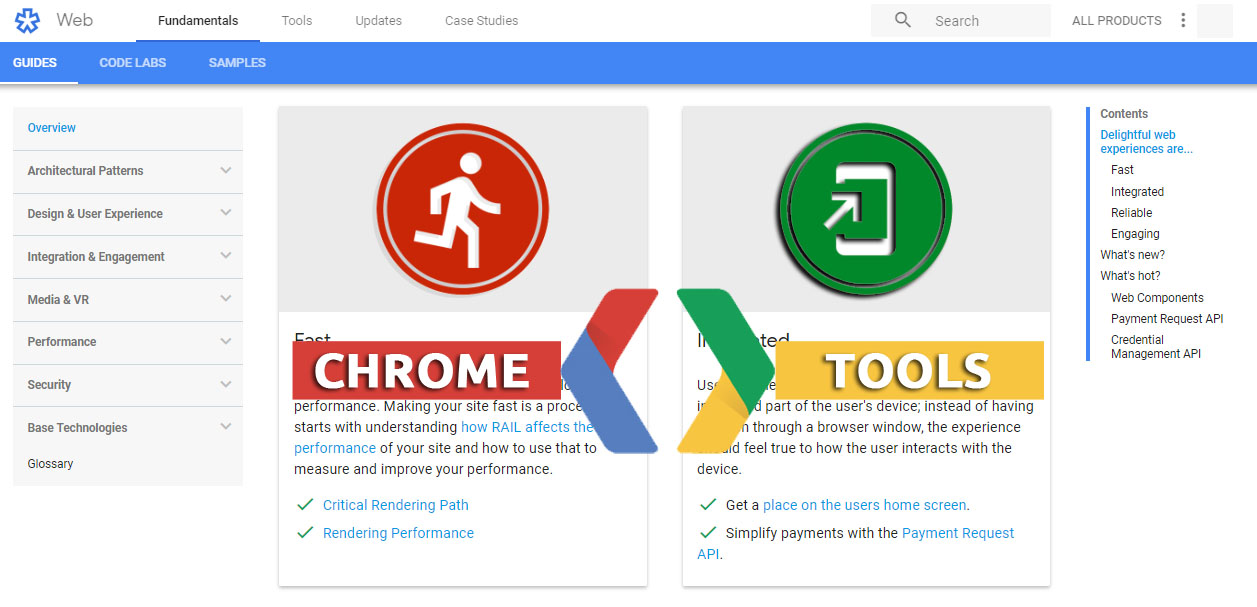Jump to Integrated in Contents
This screenshot has height=607, width=1257.
(x=1137, y=192)
